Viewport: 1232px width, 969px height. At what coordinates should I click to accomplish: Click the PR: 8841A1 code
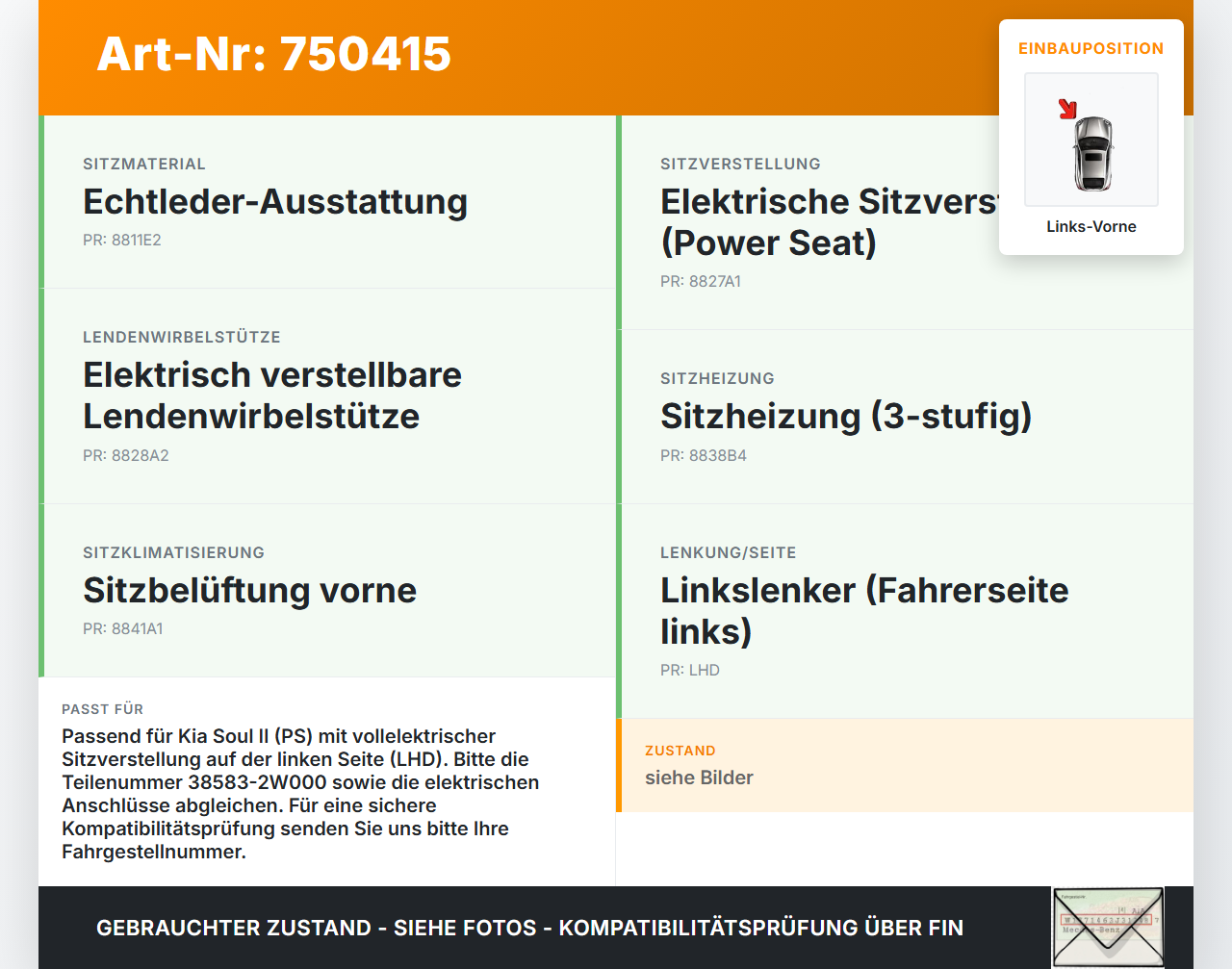tap(123, 628)
